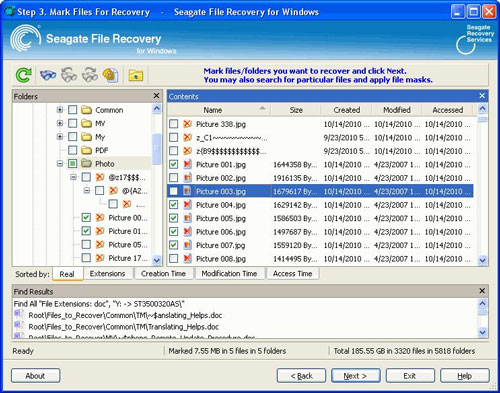Click the Find Next binoculars icon
Viewport: 500px width, 393px height.
click(90, 75)
